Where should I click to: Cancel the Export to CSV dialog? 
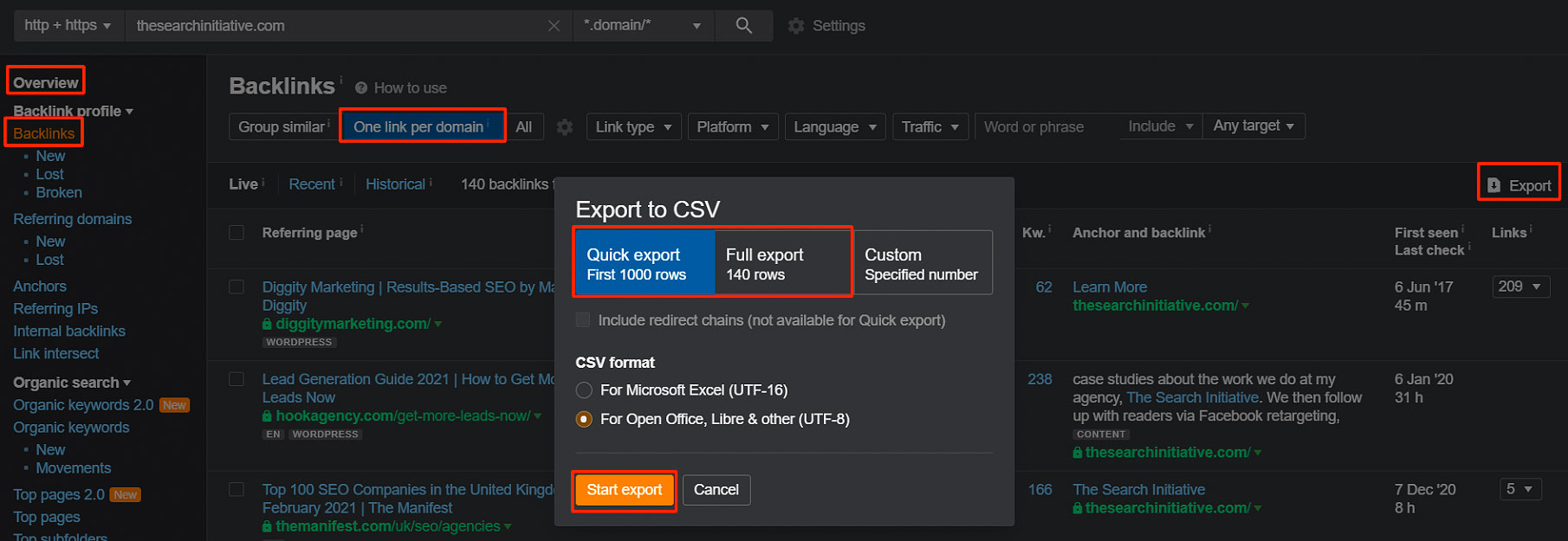[x=716, y=490]
